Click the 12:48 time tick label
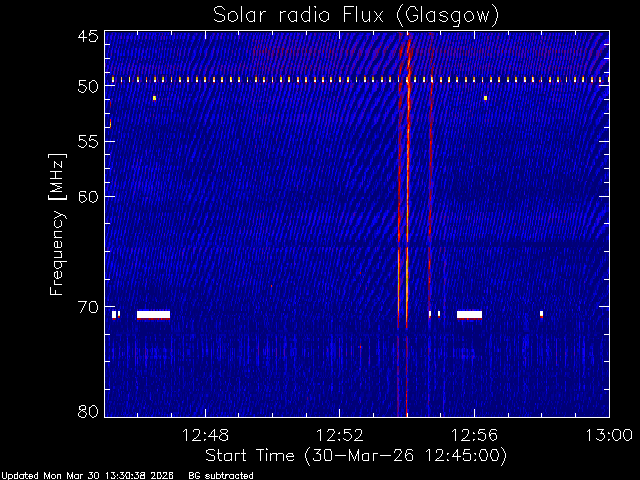The height and width of the screenshot is (480, 640). coord(205,436)
